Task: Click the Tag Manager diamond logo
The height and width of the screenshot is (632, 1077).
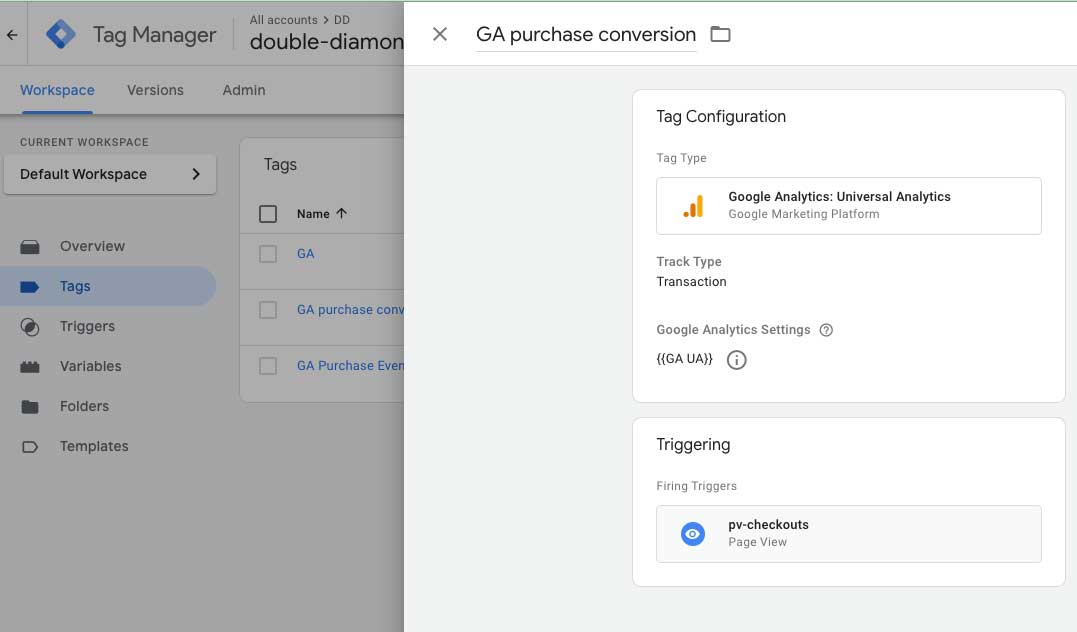Action: click(60, 34)
